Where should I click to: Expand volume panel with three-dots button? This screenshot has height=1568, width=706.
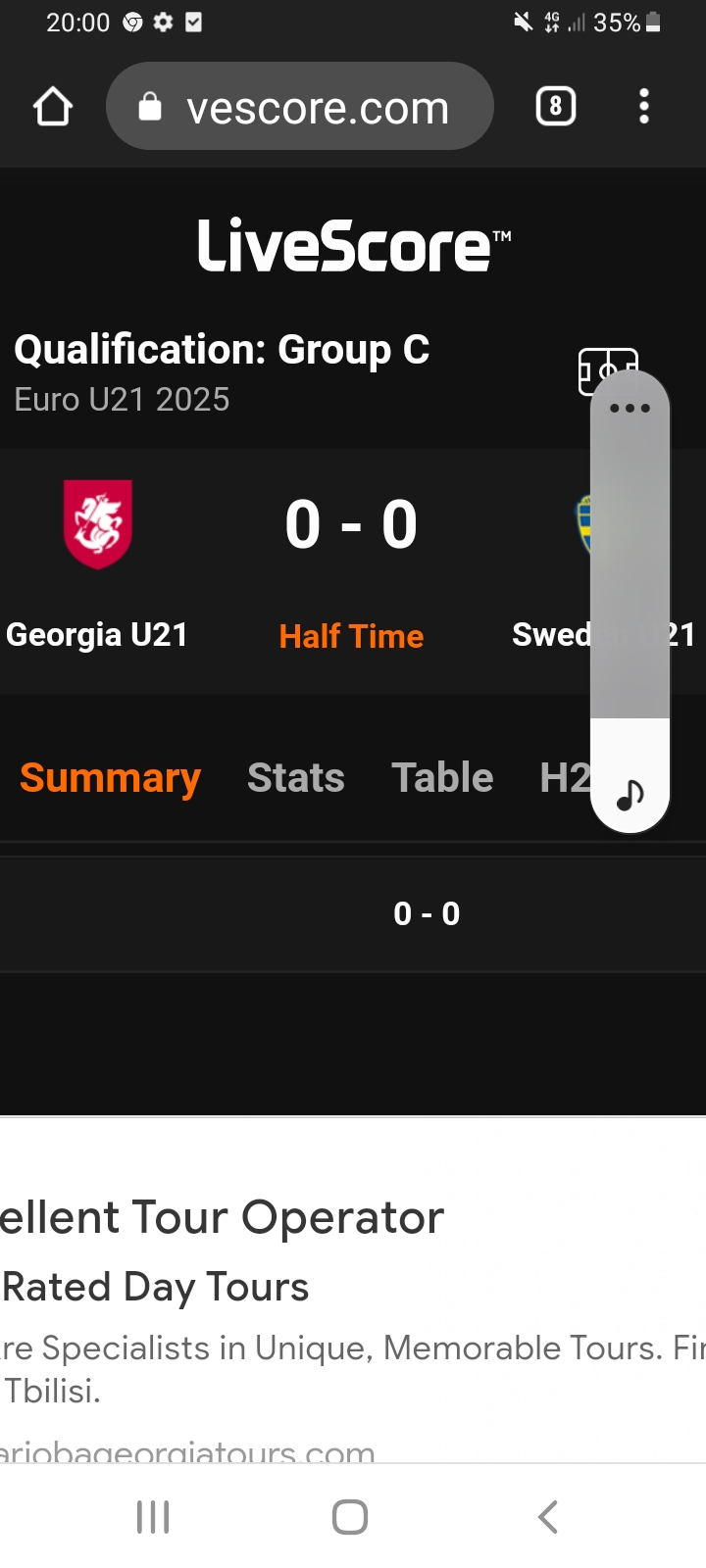coord(630,408)
